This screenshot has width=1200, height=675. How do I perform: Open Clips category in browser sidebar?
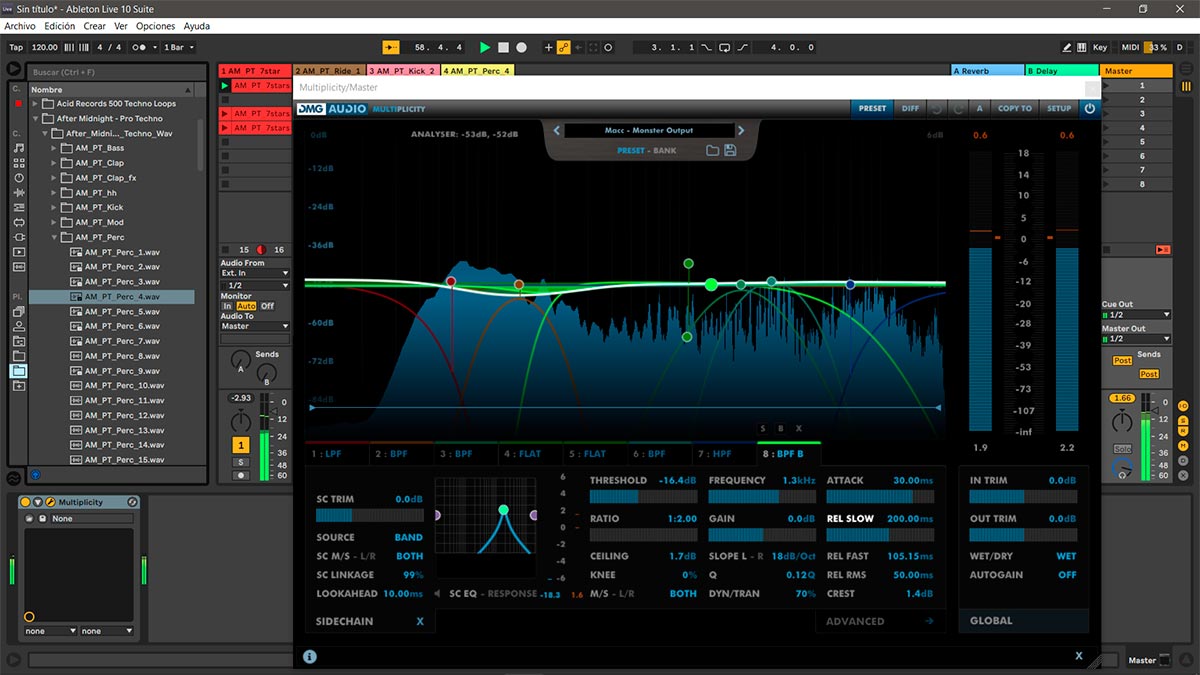(18, 252)
